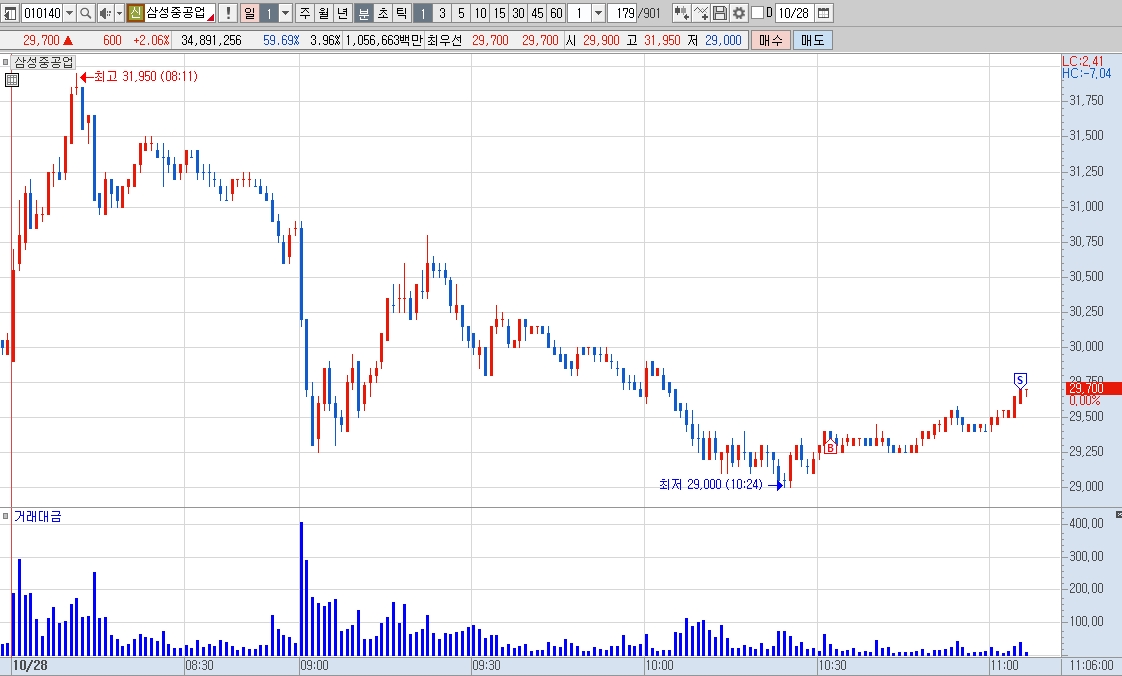Viewport: 1122px width, 676px height.
Task: Open chart settings gear icon
Action: coord(738,13)
